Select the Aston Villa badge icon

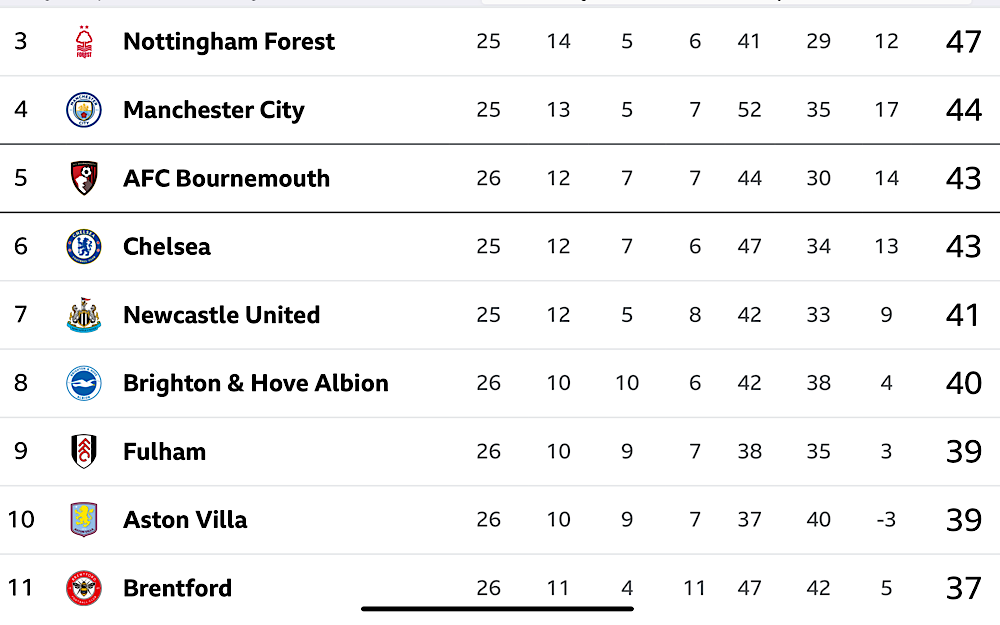pos(84,519)
